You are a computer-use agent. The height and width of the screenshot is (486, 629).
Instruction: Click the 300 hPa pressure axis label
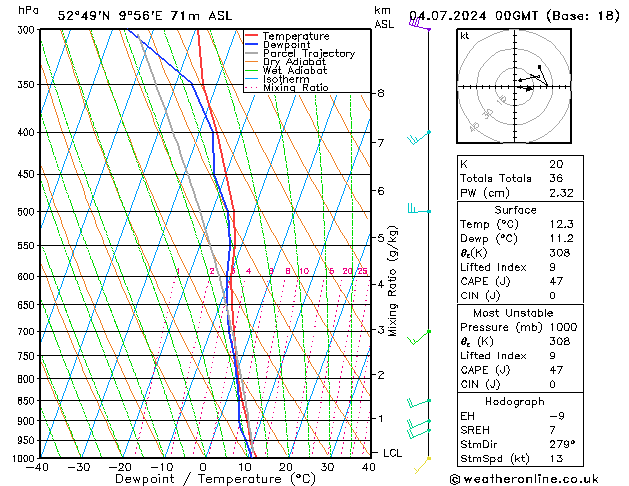point(28,30)
